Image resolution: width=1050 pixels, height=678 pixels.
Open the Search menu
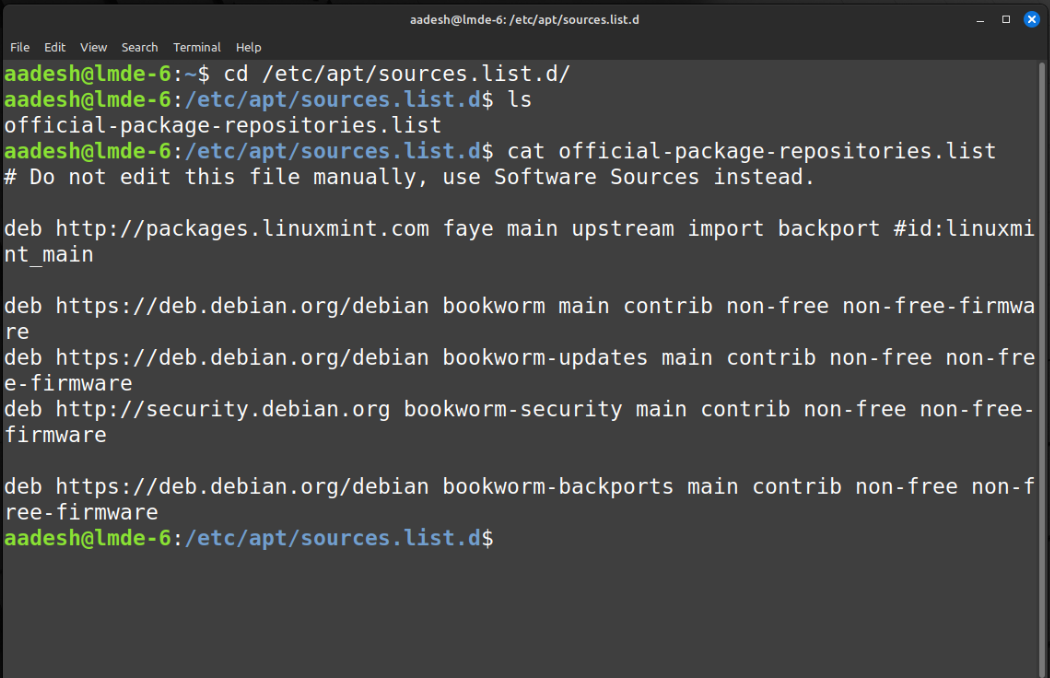(139, 47)
